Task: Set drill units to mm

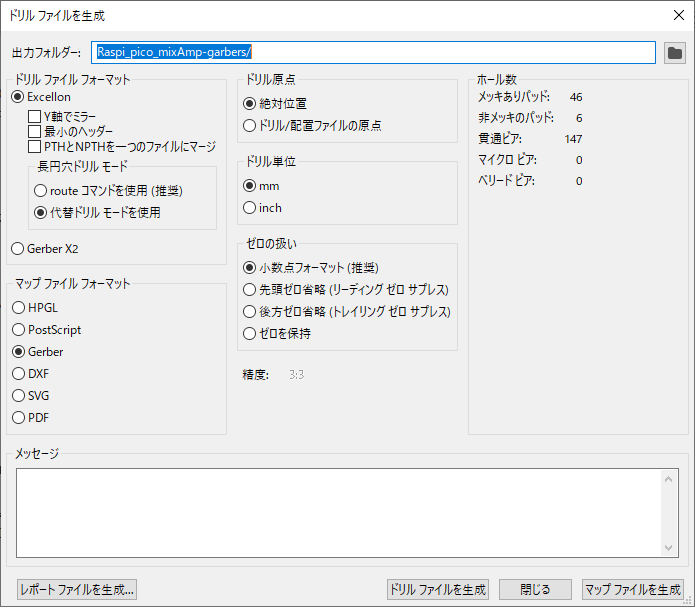Action: (x=262, y=186)
